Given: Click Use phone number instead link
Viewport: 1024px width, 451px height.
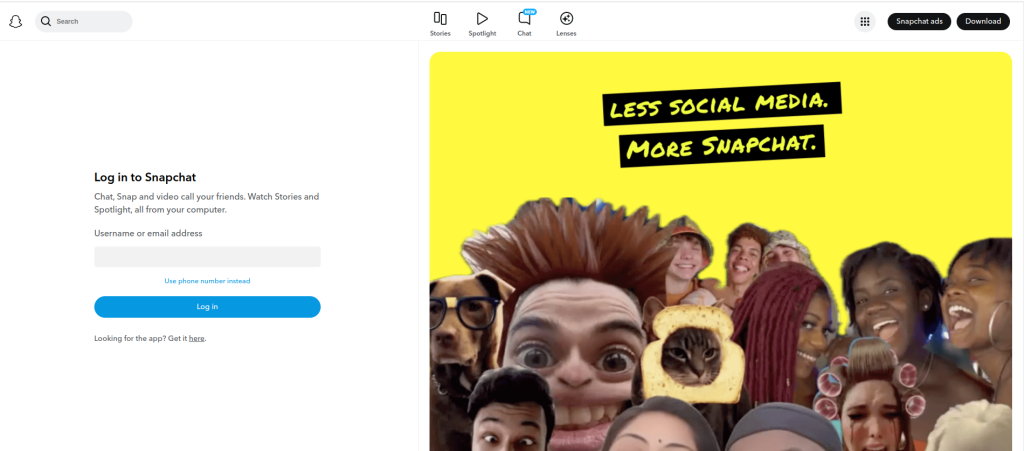Looking at the screenshot, I should (207, 281).
